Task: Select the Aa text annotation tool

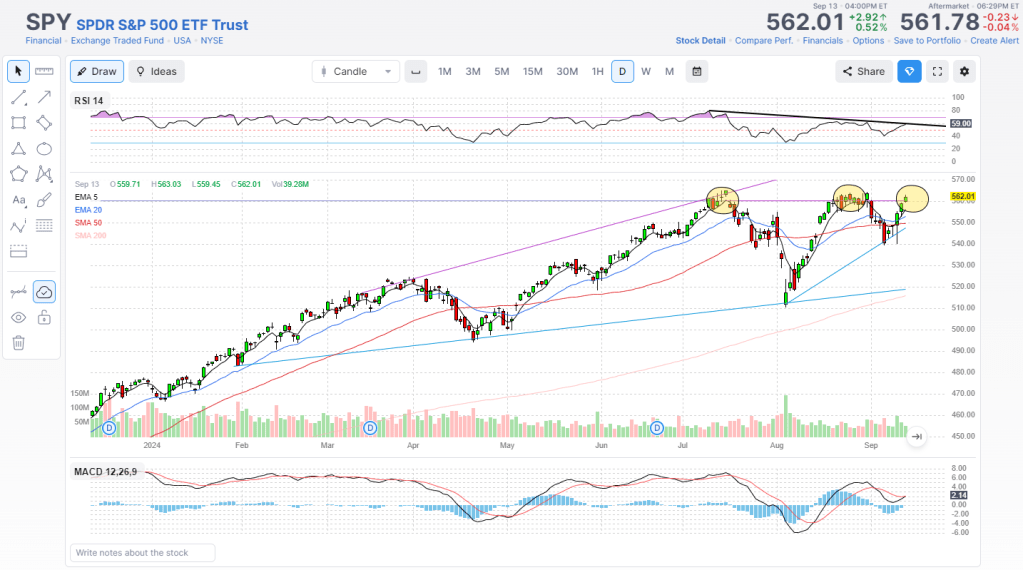Action: pyautogui.click(x=18, y=200)
